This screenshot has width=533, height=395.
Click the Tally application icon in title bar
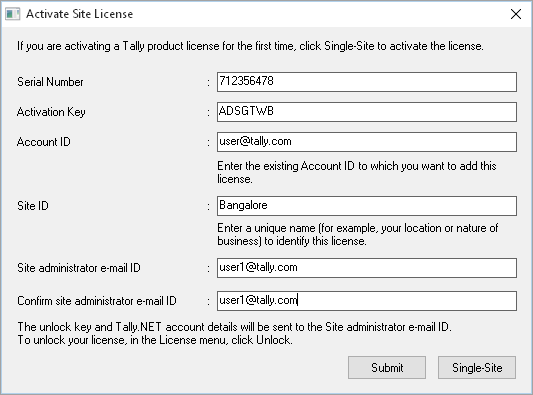click(x=13, y=14)
